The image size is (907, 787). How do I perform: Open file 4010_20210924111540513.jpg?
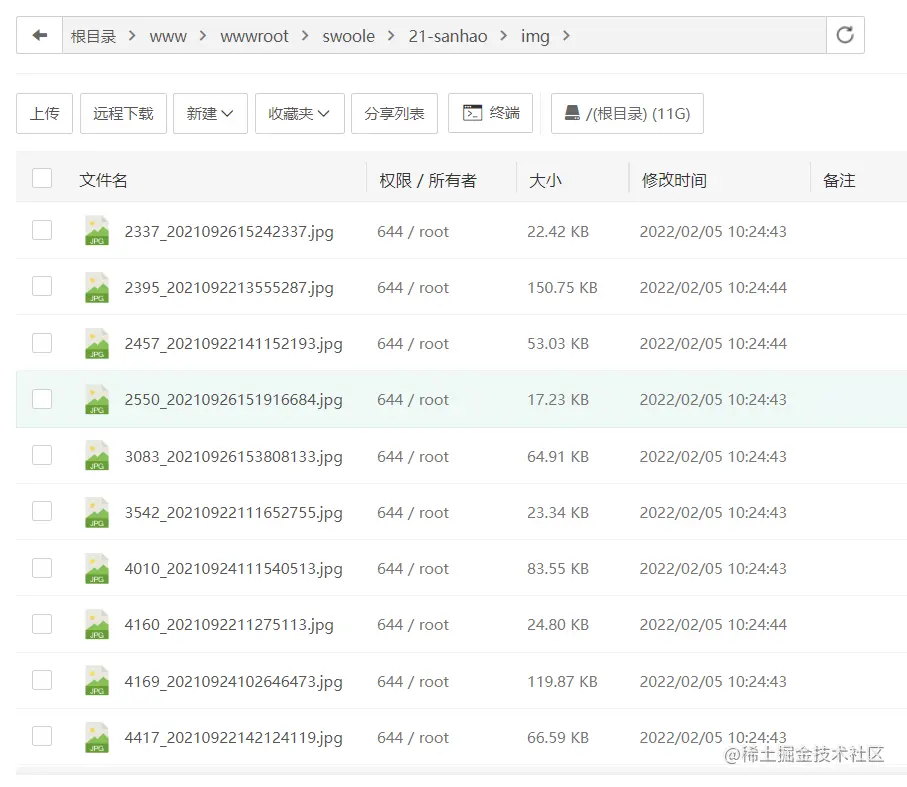(234, 569)
